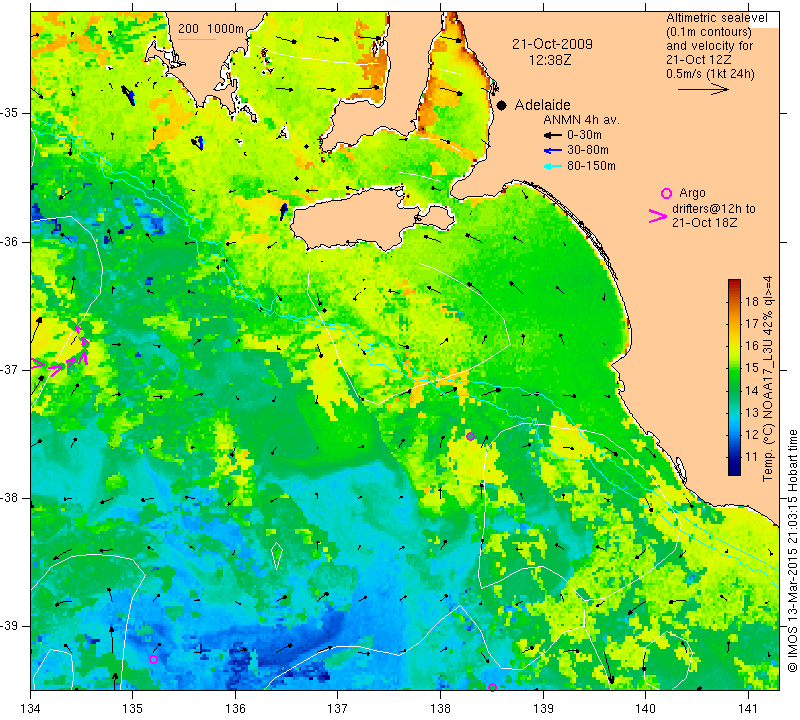Click the blue 30-80m legend arrow

[553, 151]
